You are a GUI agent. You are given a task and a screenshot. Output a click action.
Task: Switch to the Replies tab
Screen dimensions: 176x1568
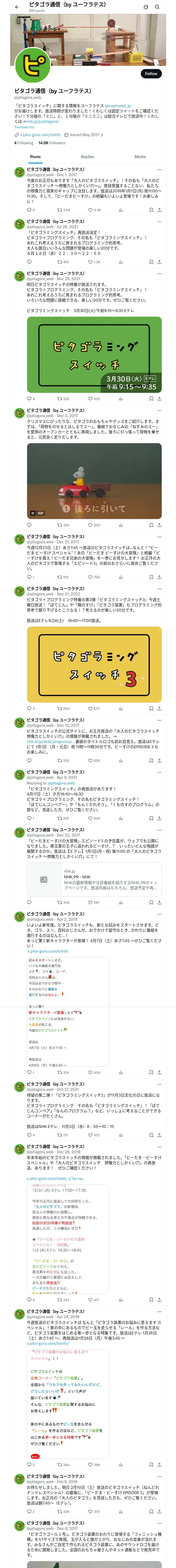coord(87,157)
